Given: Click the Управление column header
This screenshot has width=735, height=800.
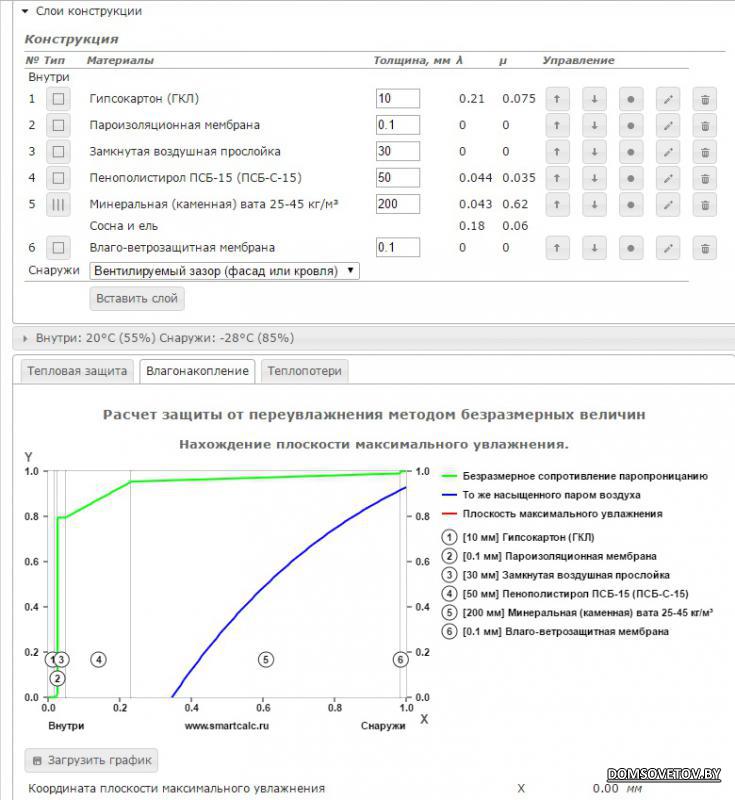Looking at the screenshot, I should click(578, 60).
